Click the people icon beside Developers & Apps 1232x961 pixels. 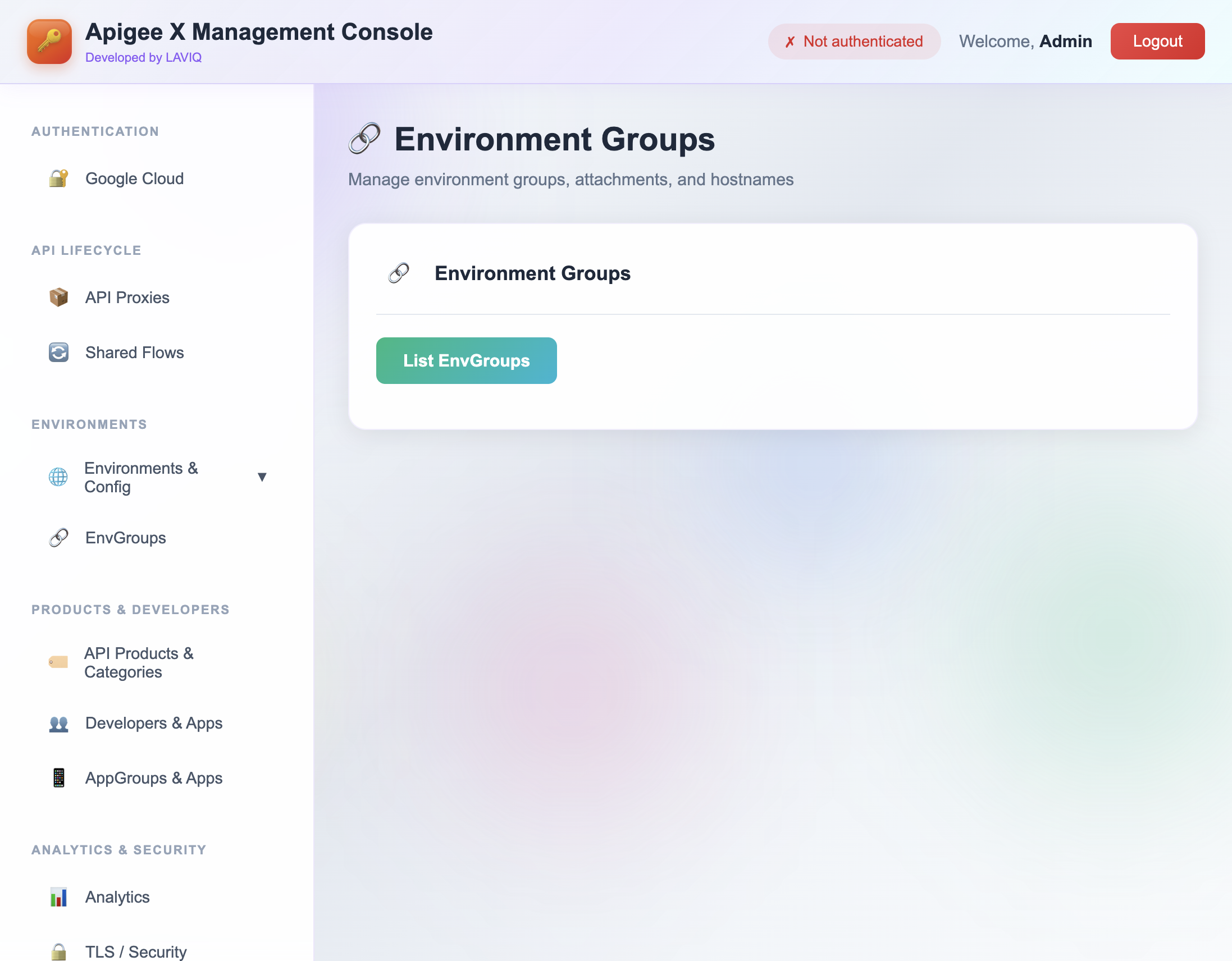pos(58,724)
